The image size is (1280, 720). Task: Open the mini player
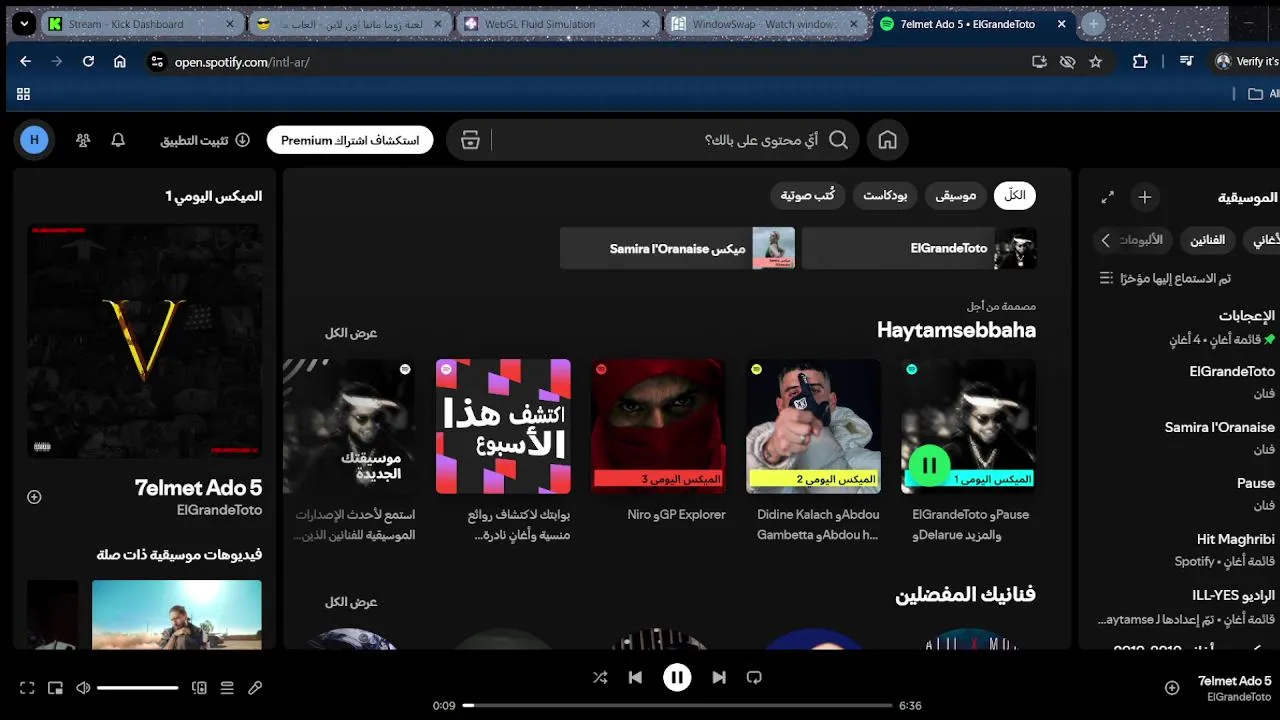pyautogui.click(x=55, y=688)
